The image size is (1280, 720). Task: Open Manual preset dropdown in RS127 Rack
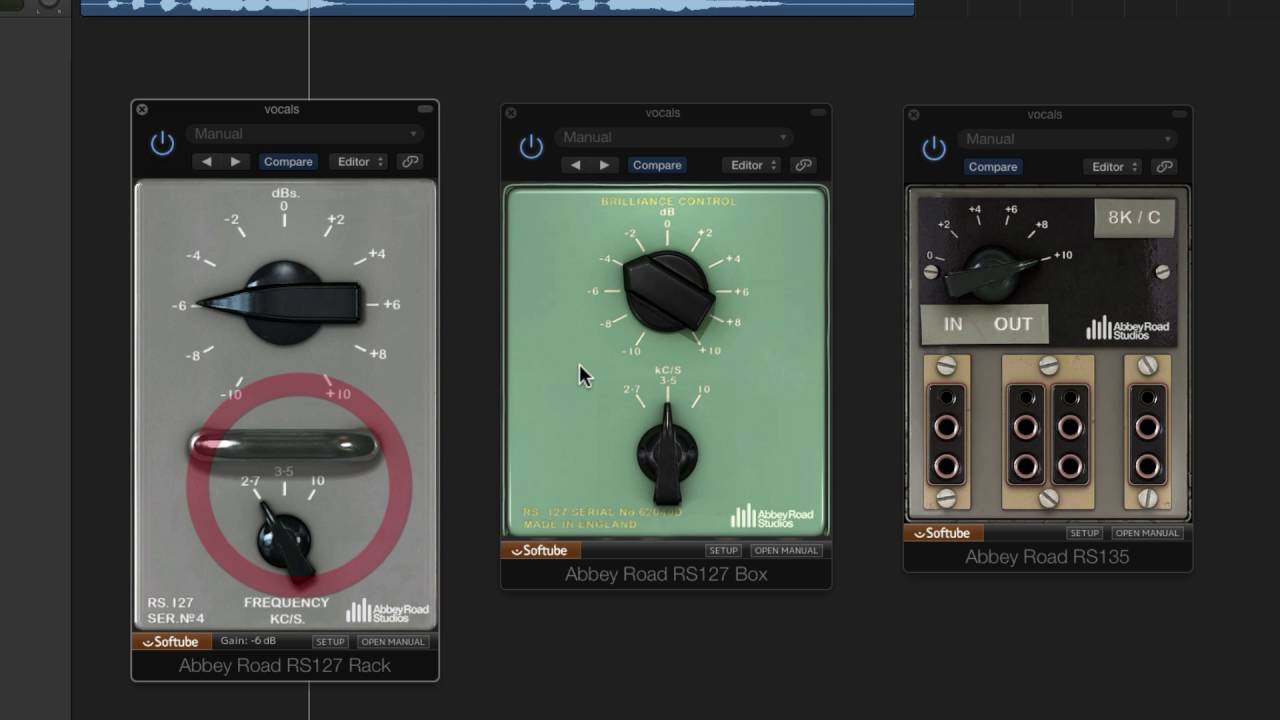pos(304,134)
